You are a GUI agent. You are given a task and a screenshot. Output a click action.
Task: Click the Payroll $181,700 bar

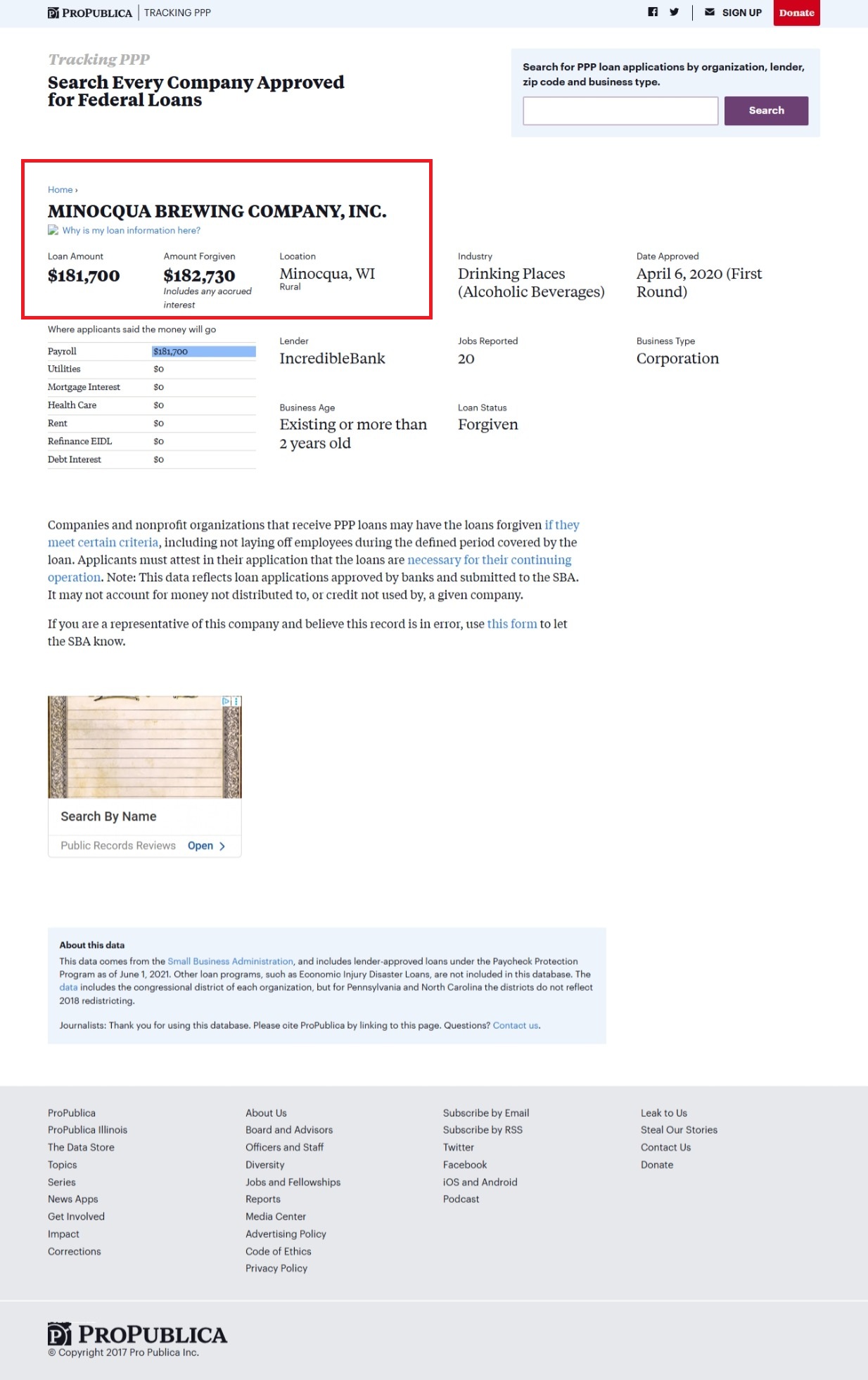tap(204, 351)
